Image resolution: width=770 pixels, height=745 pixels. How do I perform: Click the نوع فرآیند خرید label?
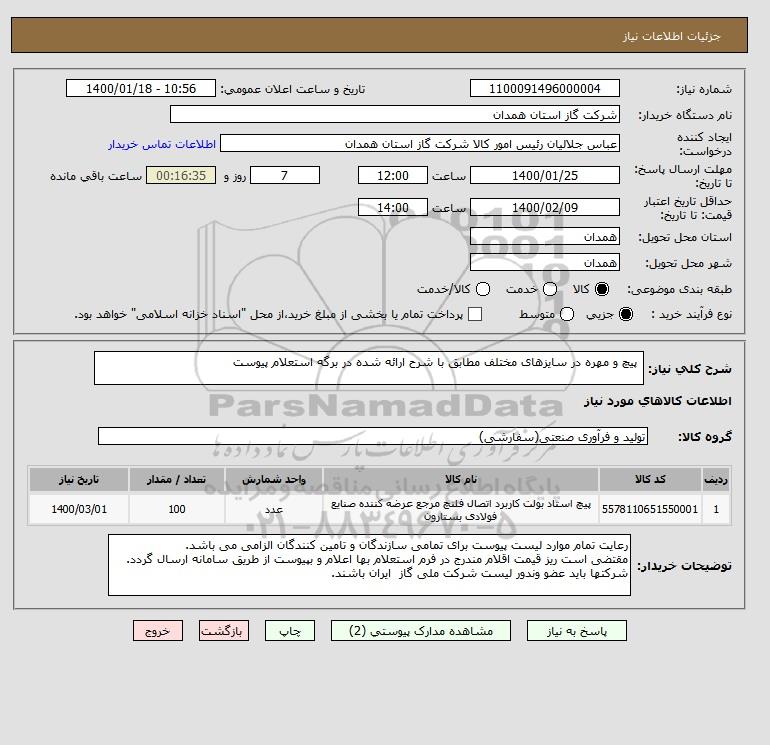pos(691,314)
